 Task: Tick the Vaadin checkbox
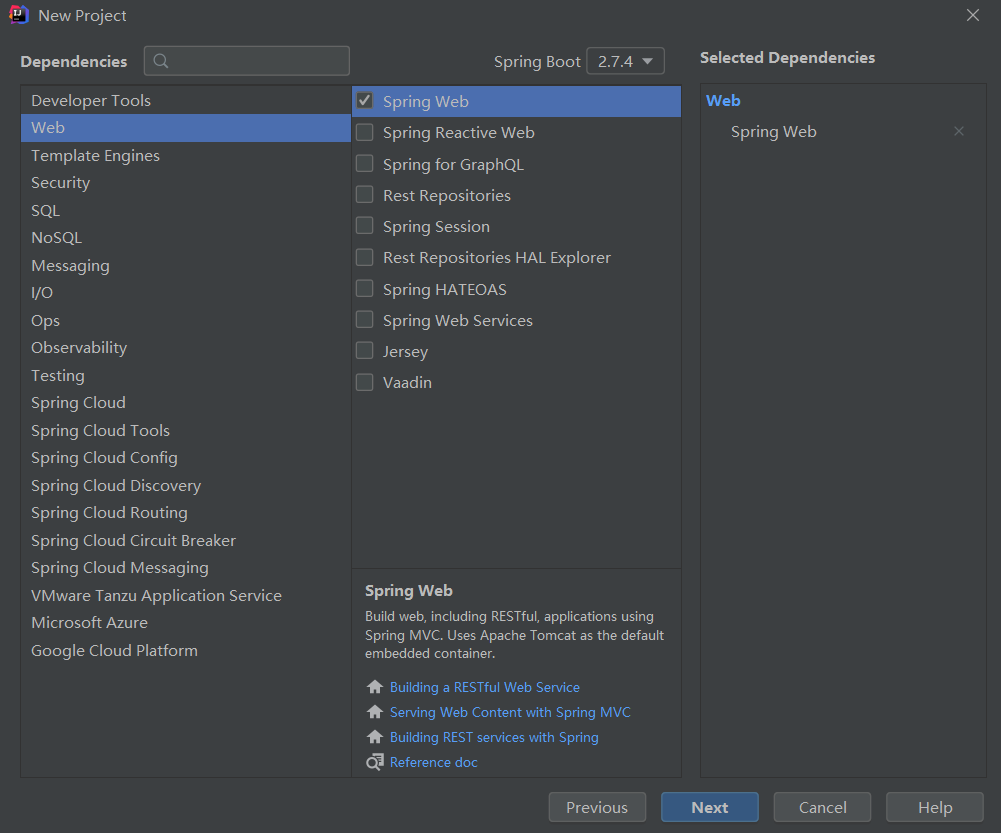tap(365, 382)
